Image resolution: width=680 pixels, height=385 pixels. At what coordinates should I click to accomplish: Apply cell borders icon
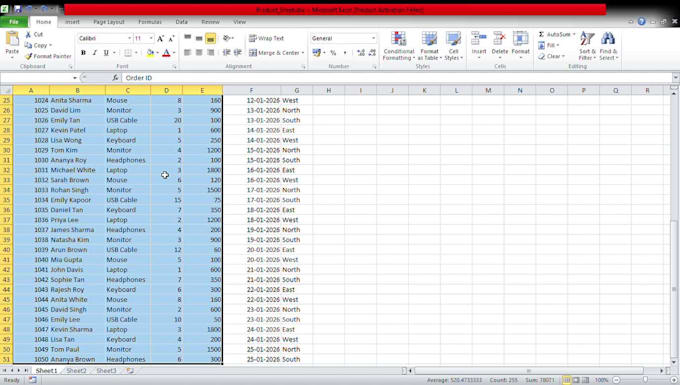pyautogui.click(x=128, y=52)
